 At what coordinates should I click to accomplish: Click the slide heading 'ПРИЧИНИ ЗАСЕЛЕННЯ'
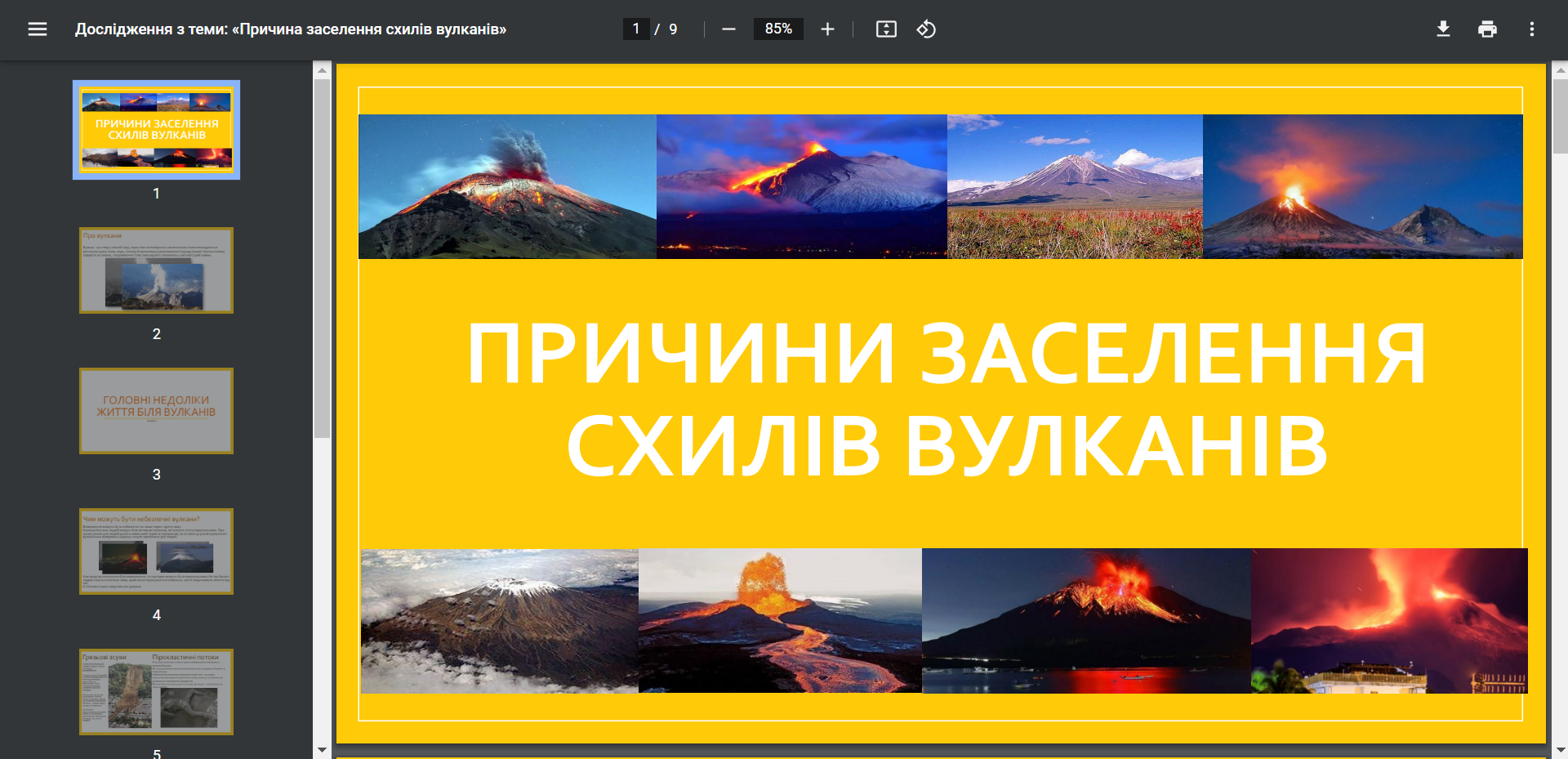(946, 353)
